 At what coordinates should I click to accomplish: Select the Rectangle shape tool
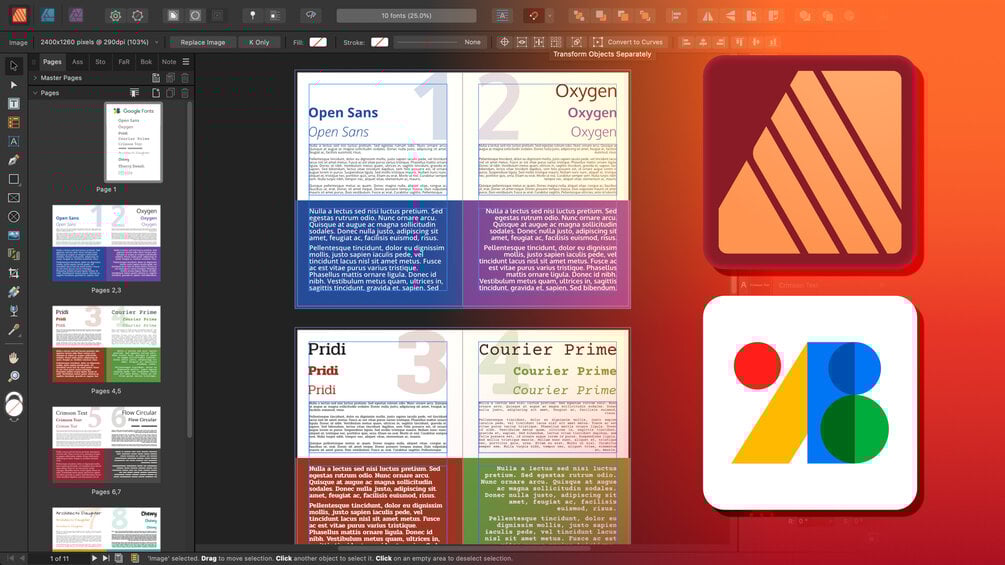[x=13, y=179]
